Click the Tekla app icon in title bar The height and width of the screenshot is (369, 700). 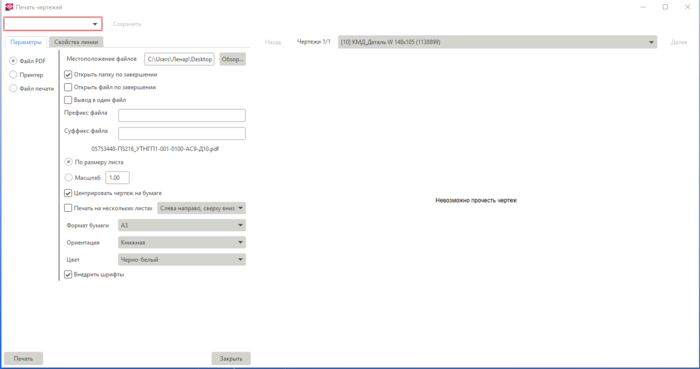point(9,7)
